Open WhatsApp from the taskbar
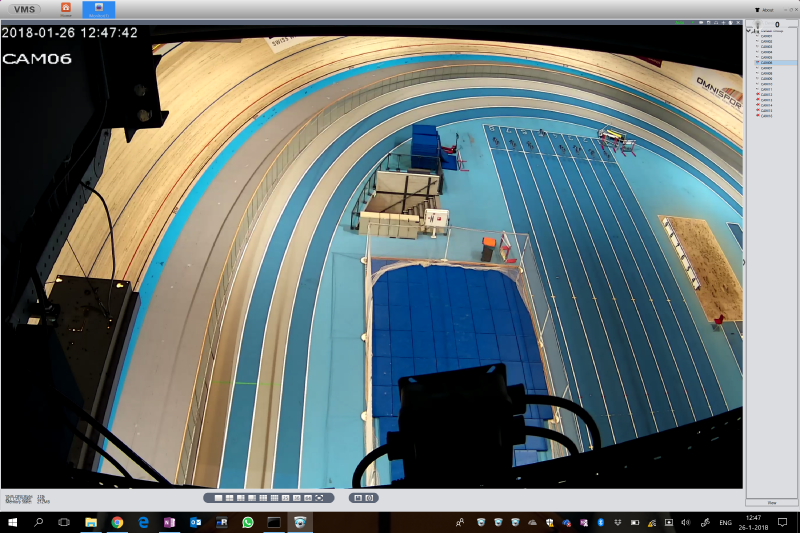The width and height of the screenshot is (800, 533). (x=247, y=522)
